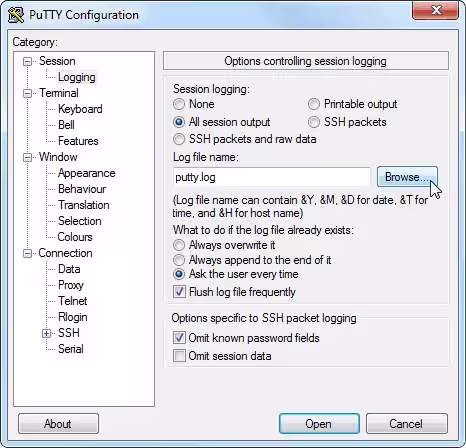Go to Keyboard settings
The height and width of the screenshot is (448, 466).
click(80, 109)
